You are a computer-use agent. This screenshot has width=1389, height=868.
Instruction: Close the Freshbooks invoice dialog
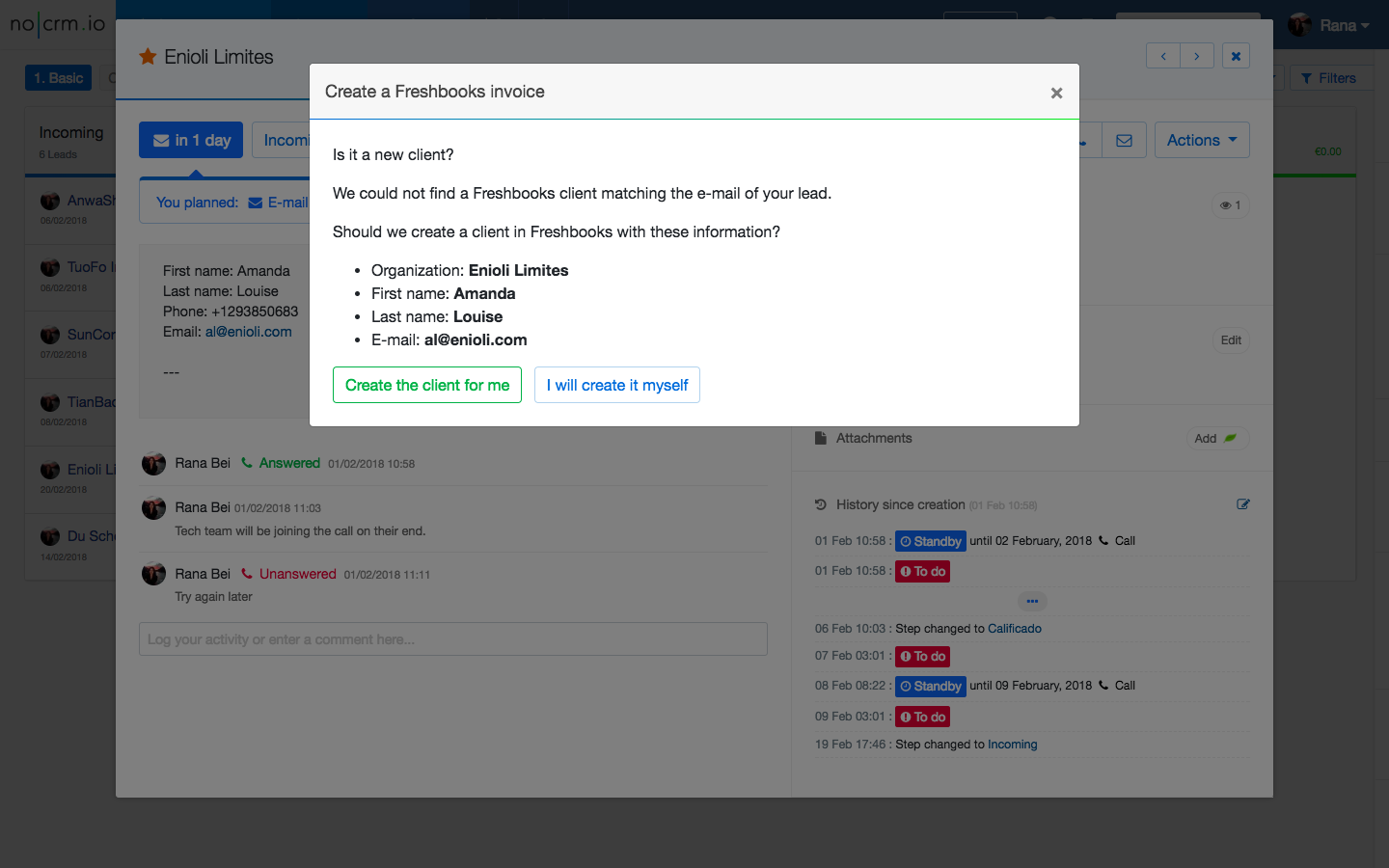click(1056, 93)
